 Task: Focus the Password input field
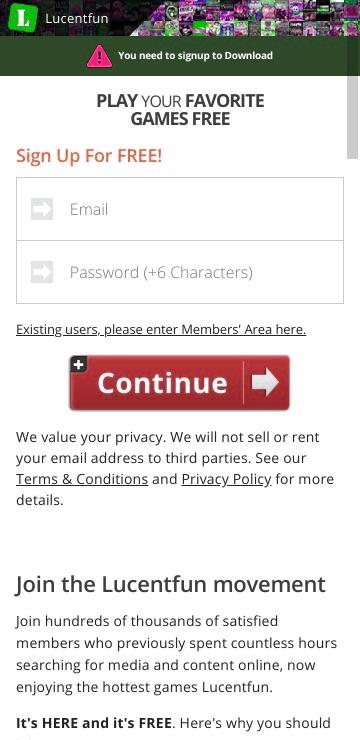(x=180, y=272)
